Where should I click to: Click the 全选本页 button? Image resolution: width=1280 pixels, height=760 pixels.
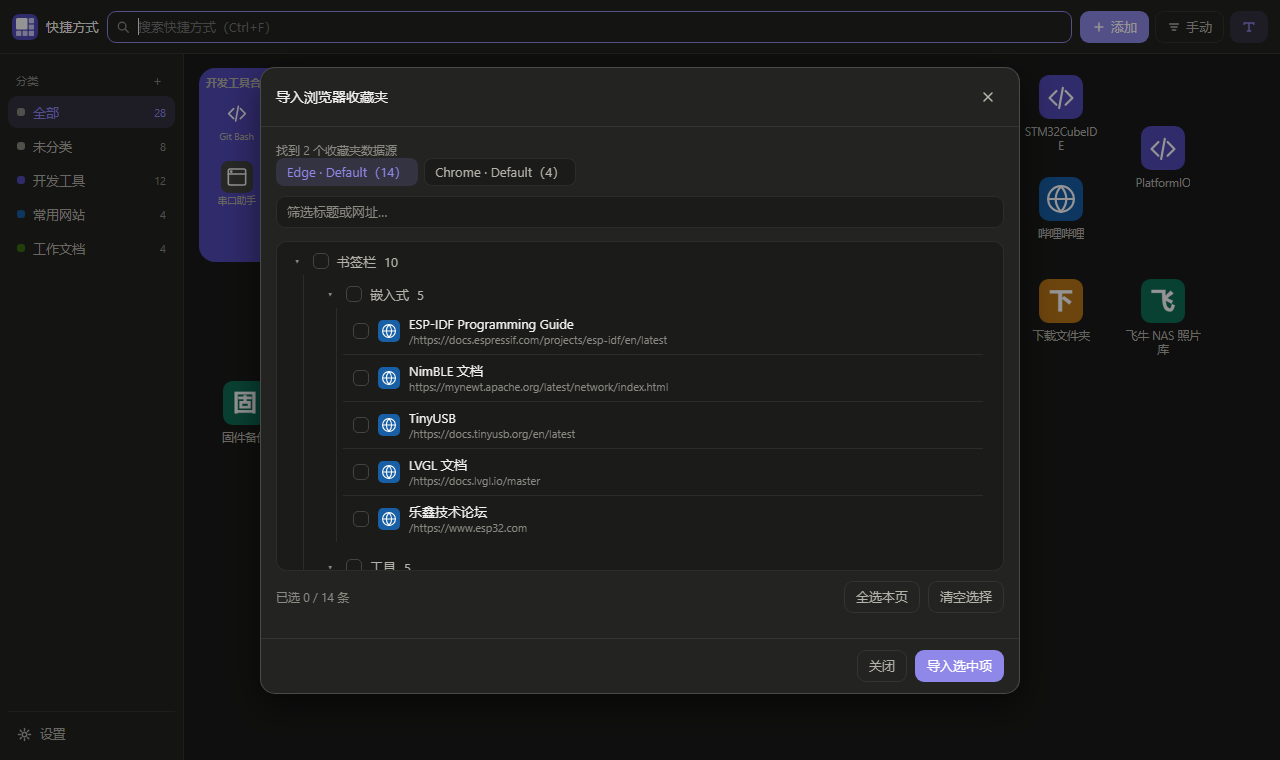[882, 597]
